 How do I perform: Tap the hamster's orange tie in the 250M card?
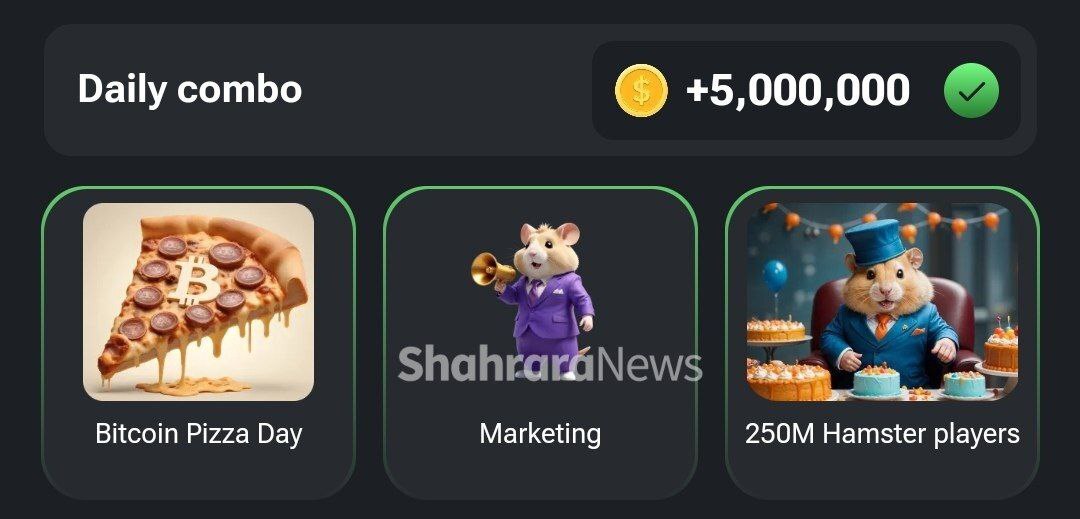pyautogui.click(x=883, y=325)
